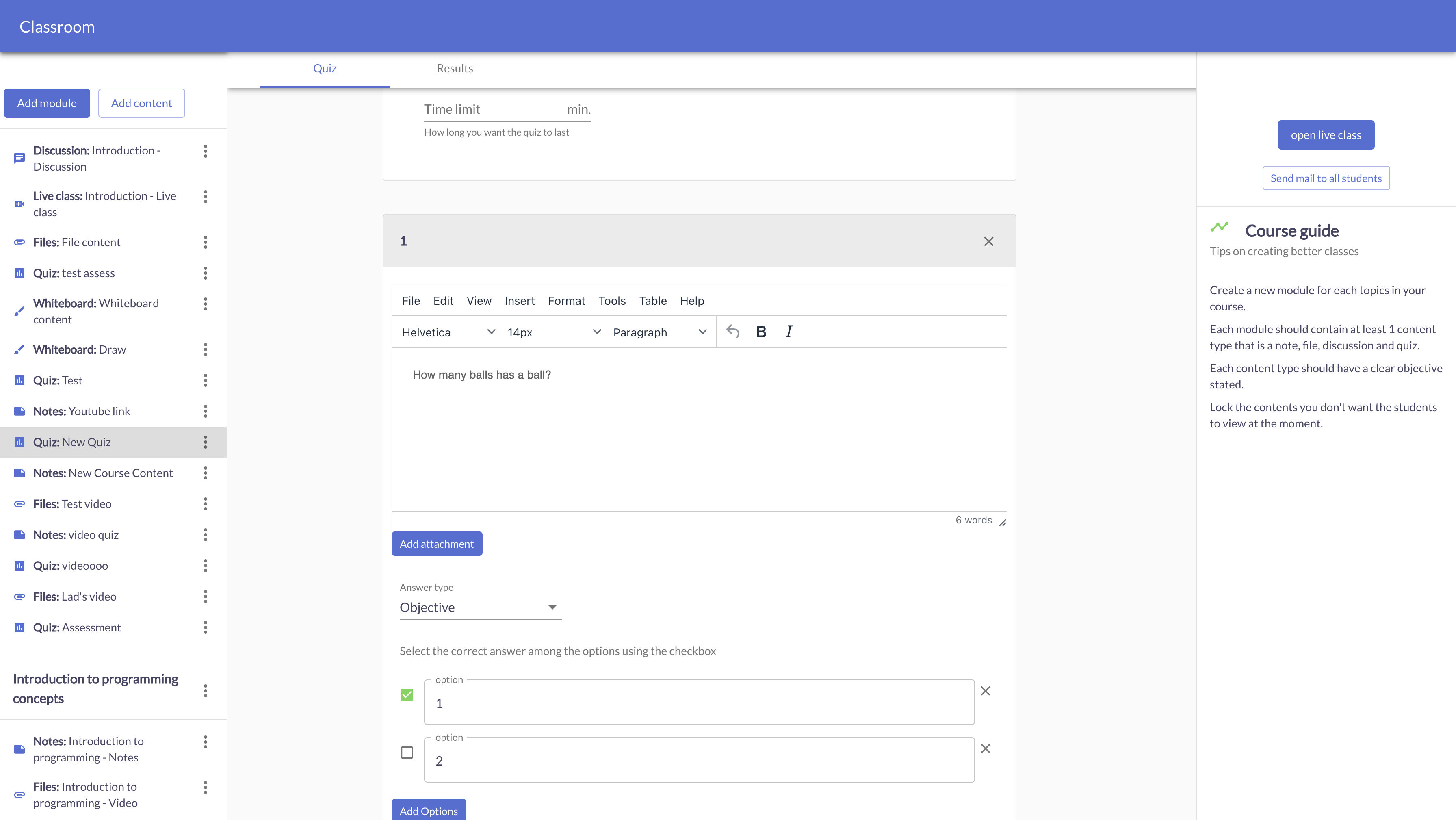1456x820 pixels.
Task: Remove question 1 with the X icon
Action: 988,241
